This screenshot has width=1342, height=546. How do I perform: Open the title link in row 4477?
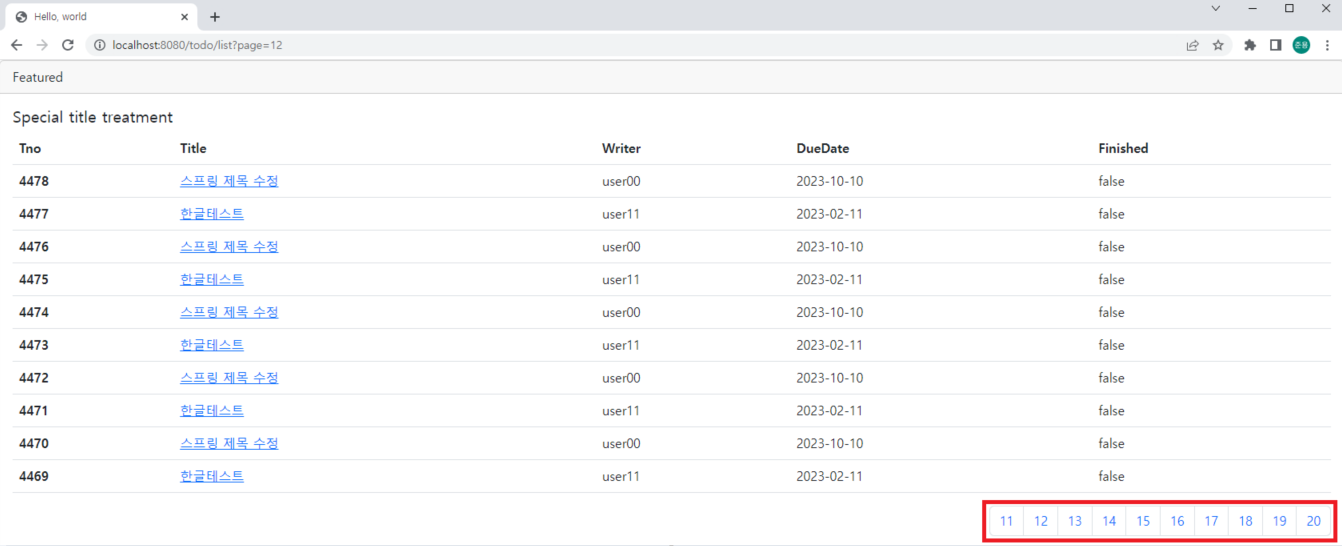tap(212, 214)
